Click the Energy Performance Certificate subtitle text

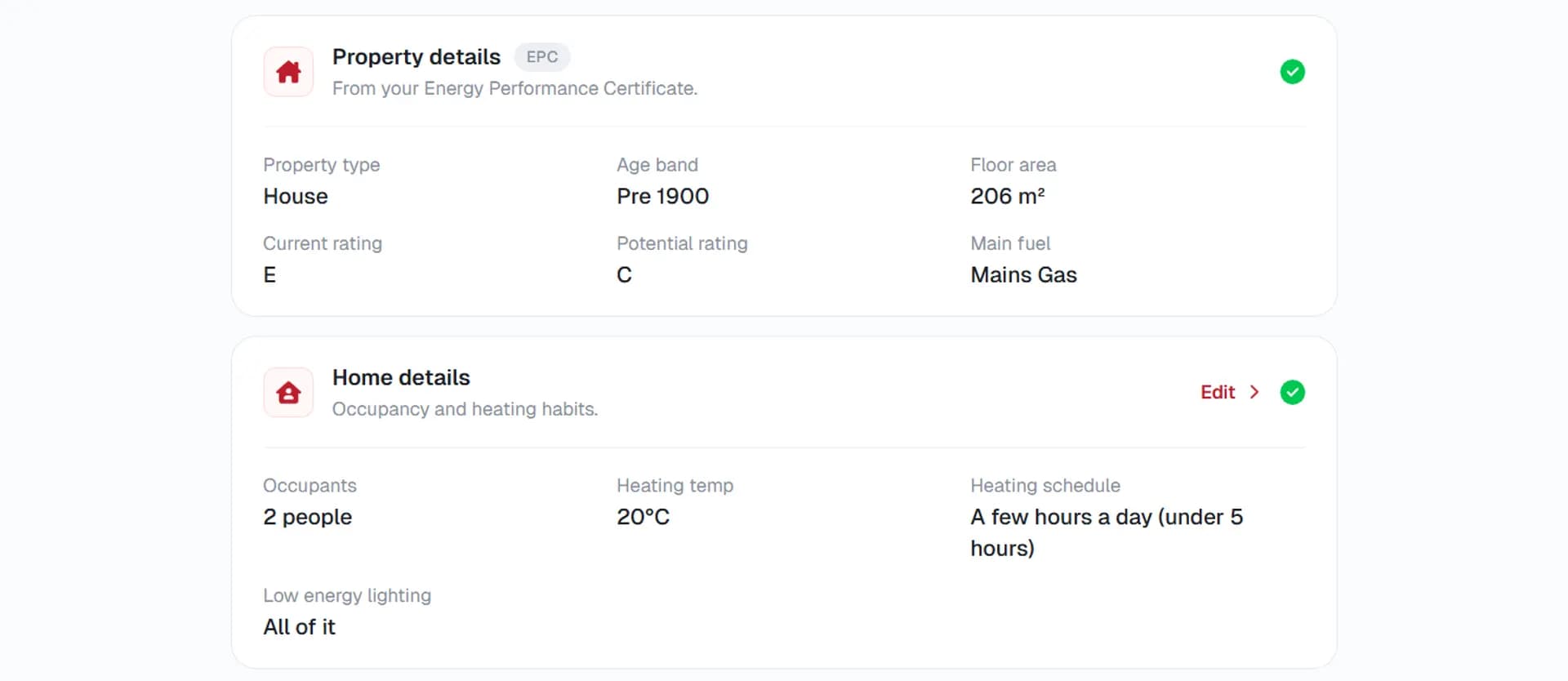click(x=514, y=88)
